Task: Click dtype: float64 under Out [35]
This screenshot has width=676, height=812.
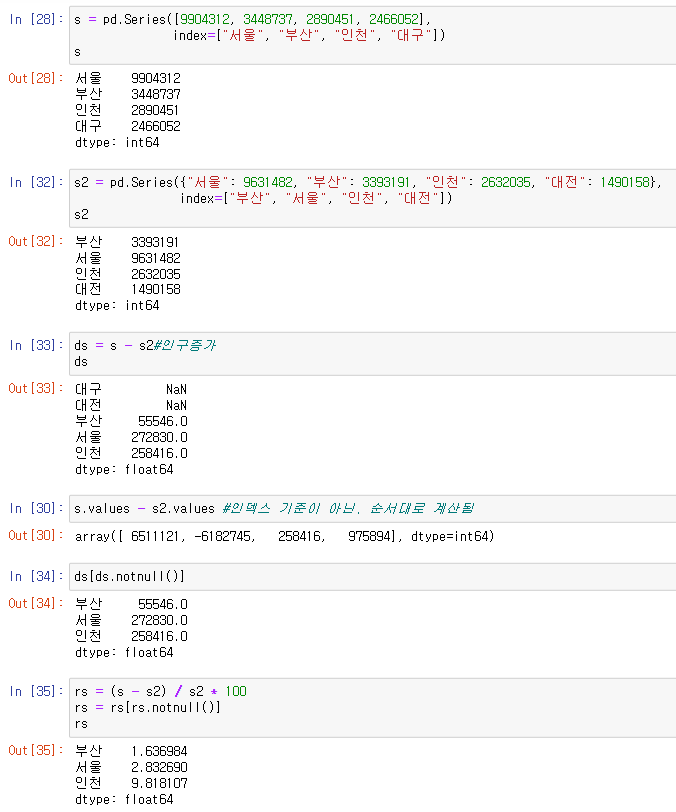Action: tap(124, 800)
